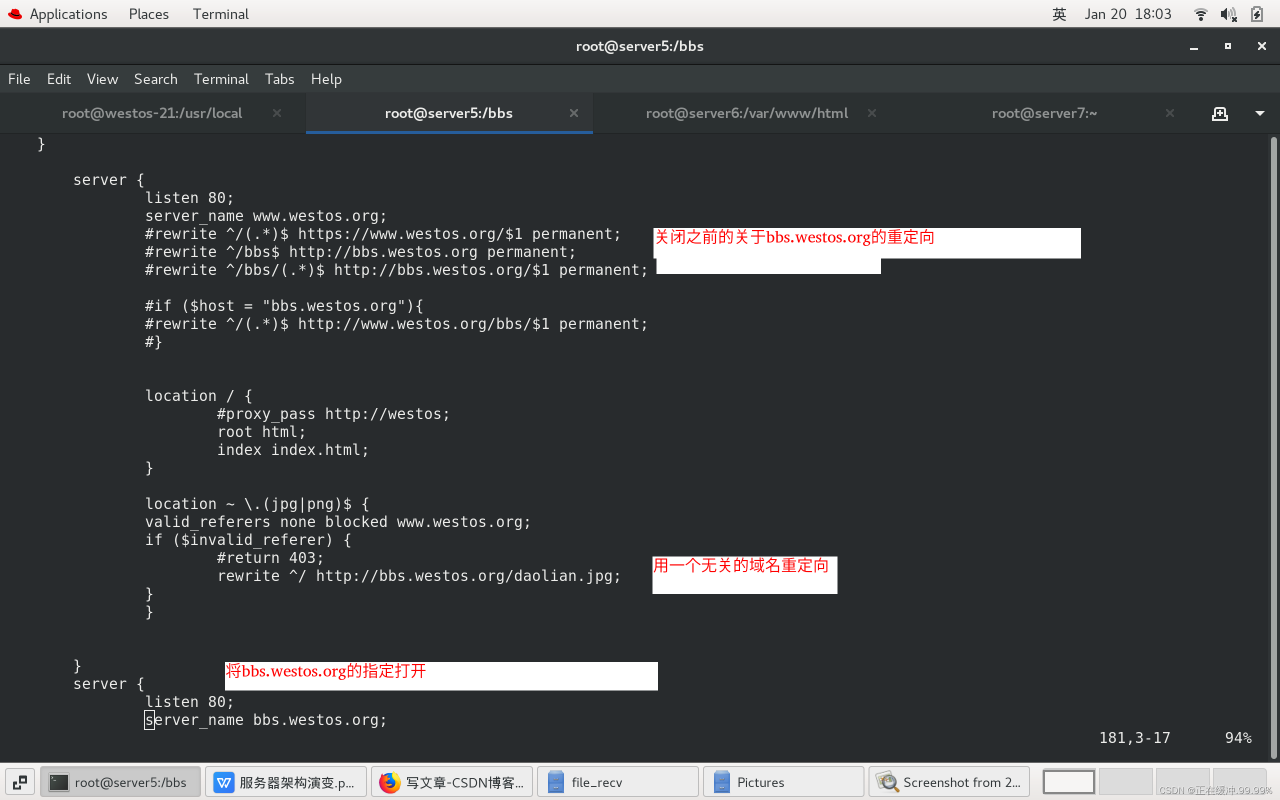The image size is (1280, 800).
Task: Switch to the root@server7:~ tab
Action: click(1044, 113)
